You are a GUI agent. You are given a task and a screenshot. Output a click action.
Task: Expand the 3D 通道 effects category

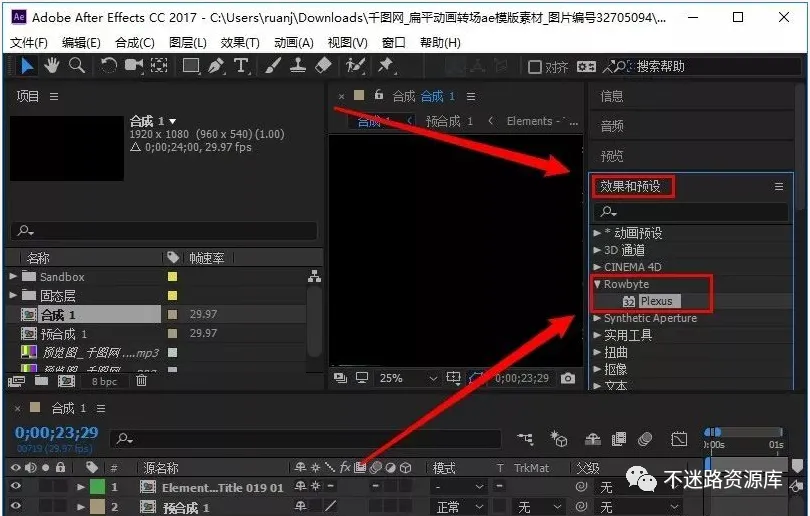(597, 250)
